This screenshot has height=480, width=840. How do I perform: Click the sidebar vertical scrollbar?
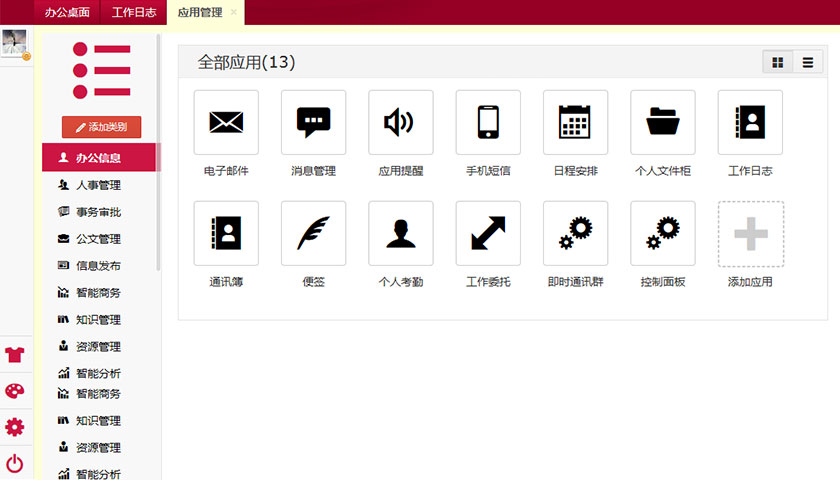tap(159, 153)
